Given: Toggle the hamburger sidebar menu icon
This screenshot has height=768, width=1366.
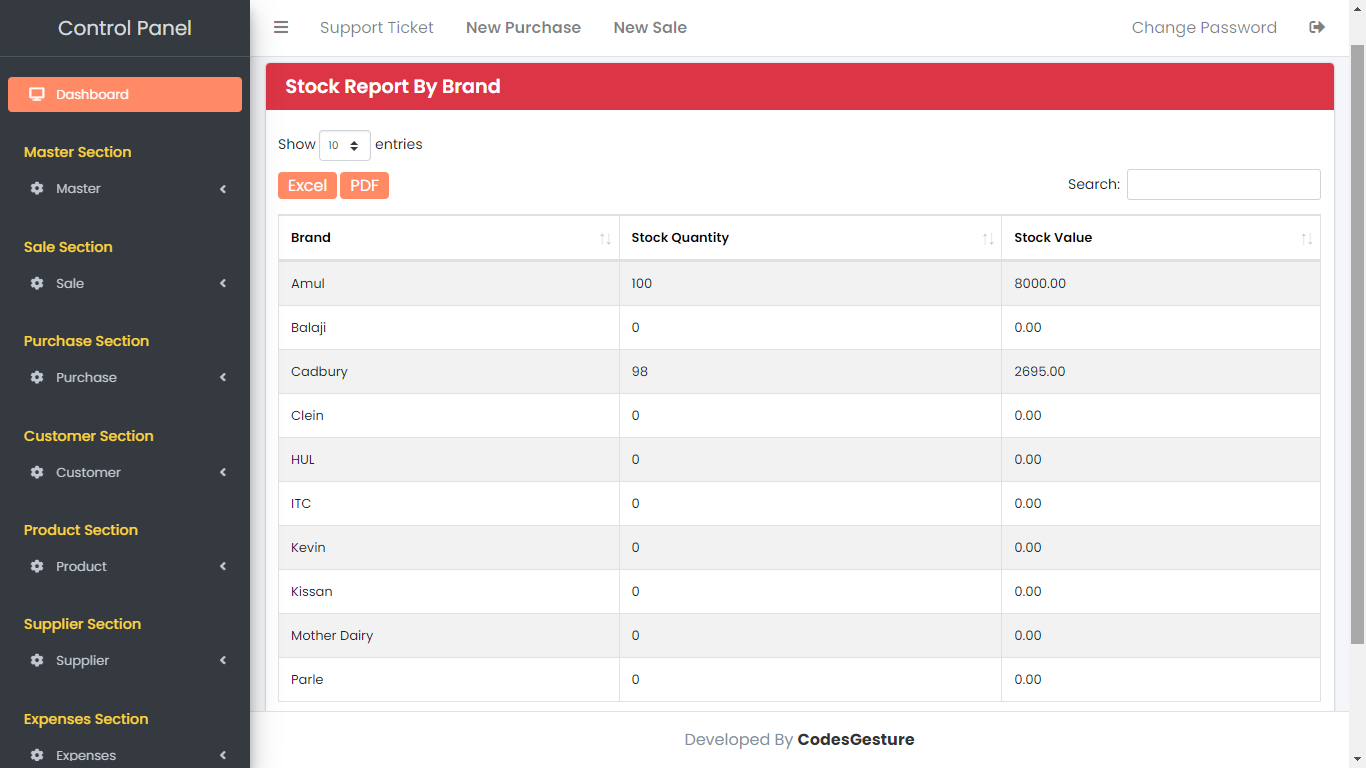Looking at the screenshot, I should (281, 27).
